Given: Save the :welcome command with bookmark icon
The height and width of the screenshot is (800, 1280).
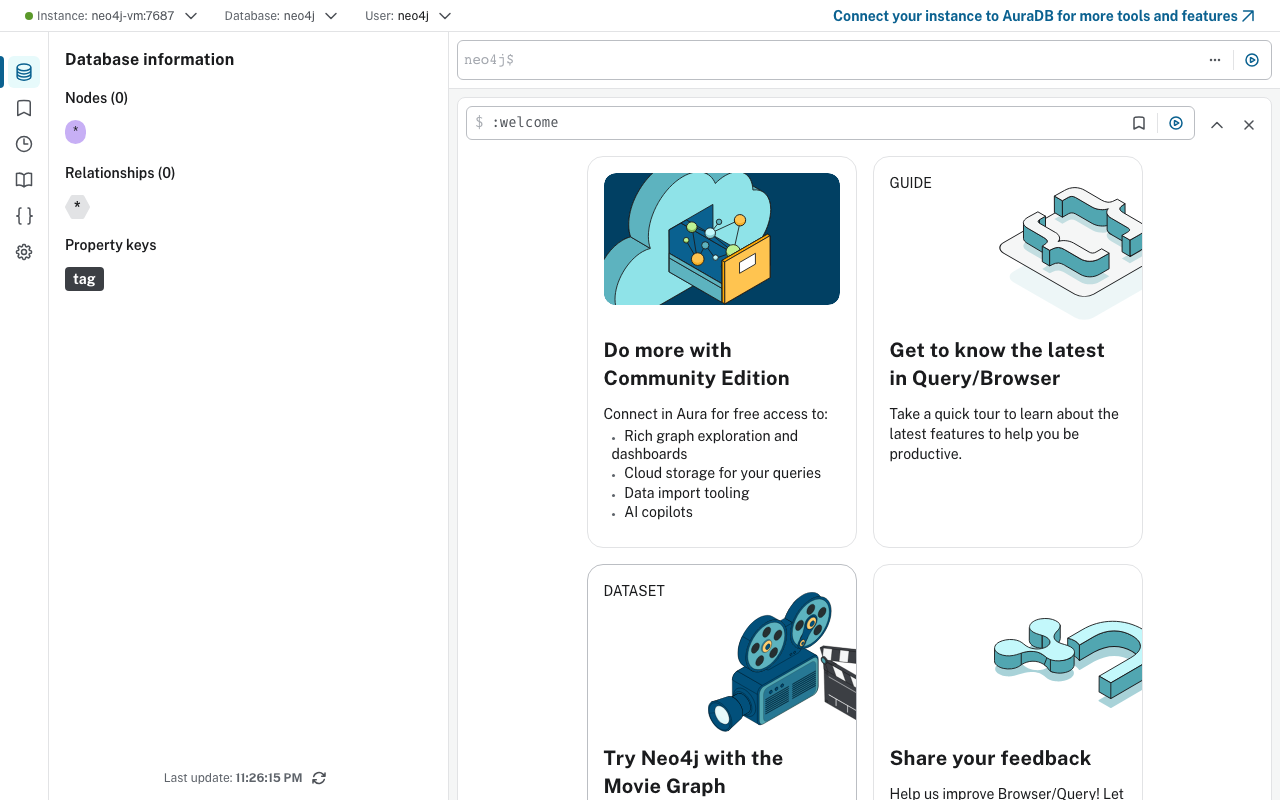Looking at the screenshot, I should [1139, 123].
